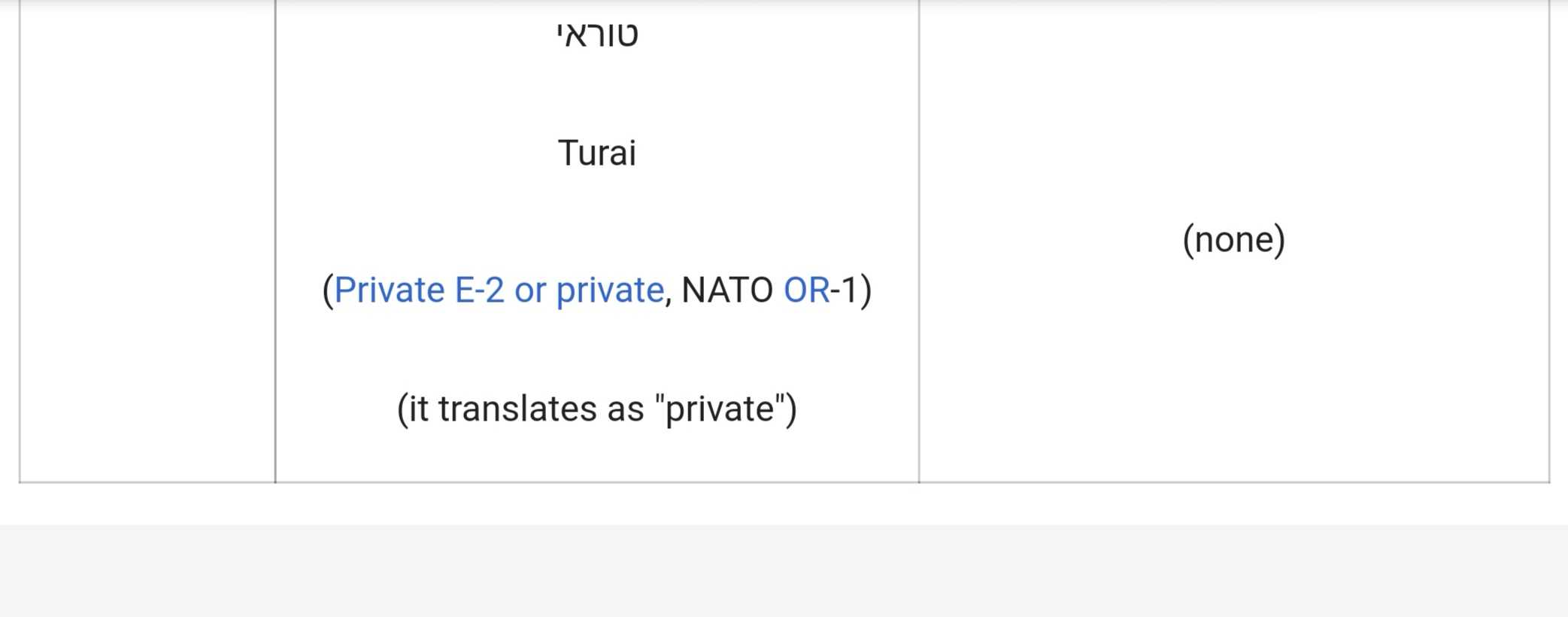
Task: Click the "-1)" text after the OR link
Action: [x=851, y=290]
